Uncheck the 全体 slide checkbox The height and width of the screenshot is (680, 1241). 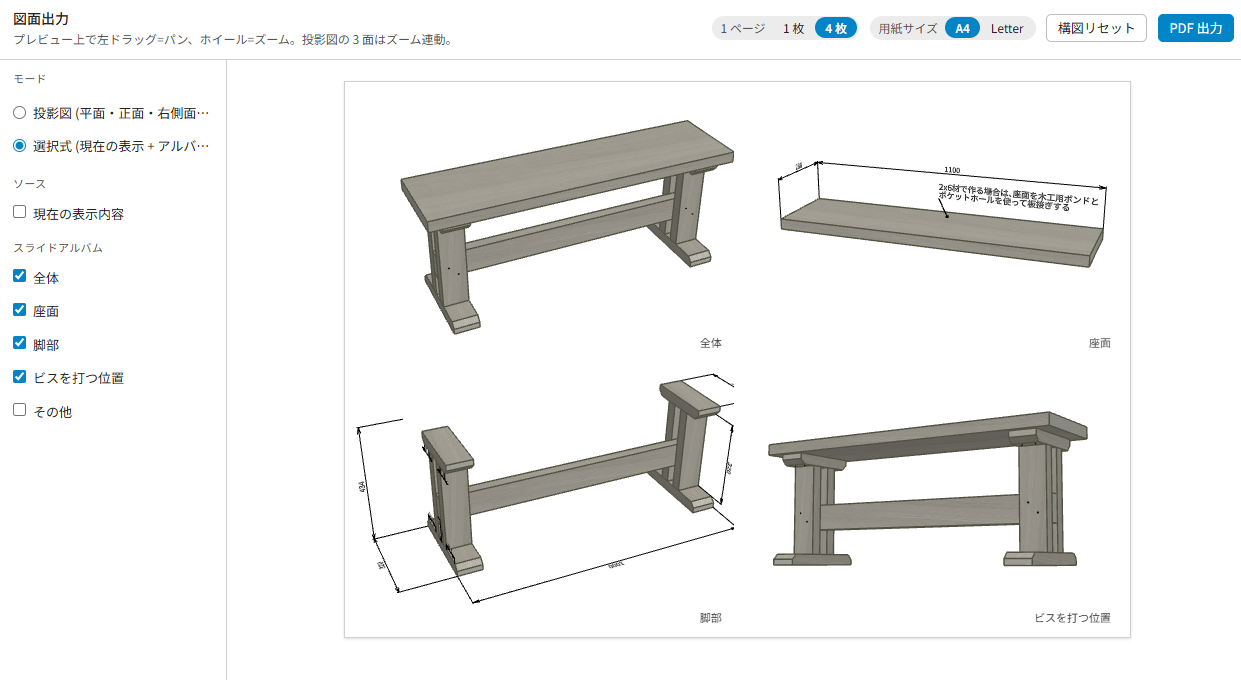pyautogui.click(x=19, y=276)
